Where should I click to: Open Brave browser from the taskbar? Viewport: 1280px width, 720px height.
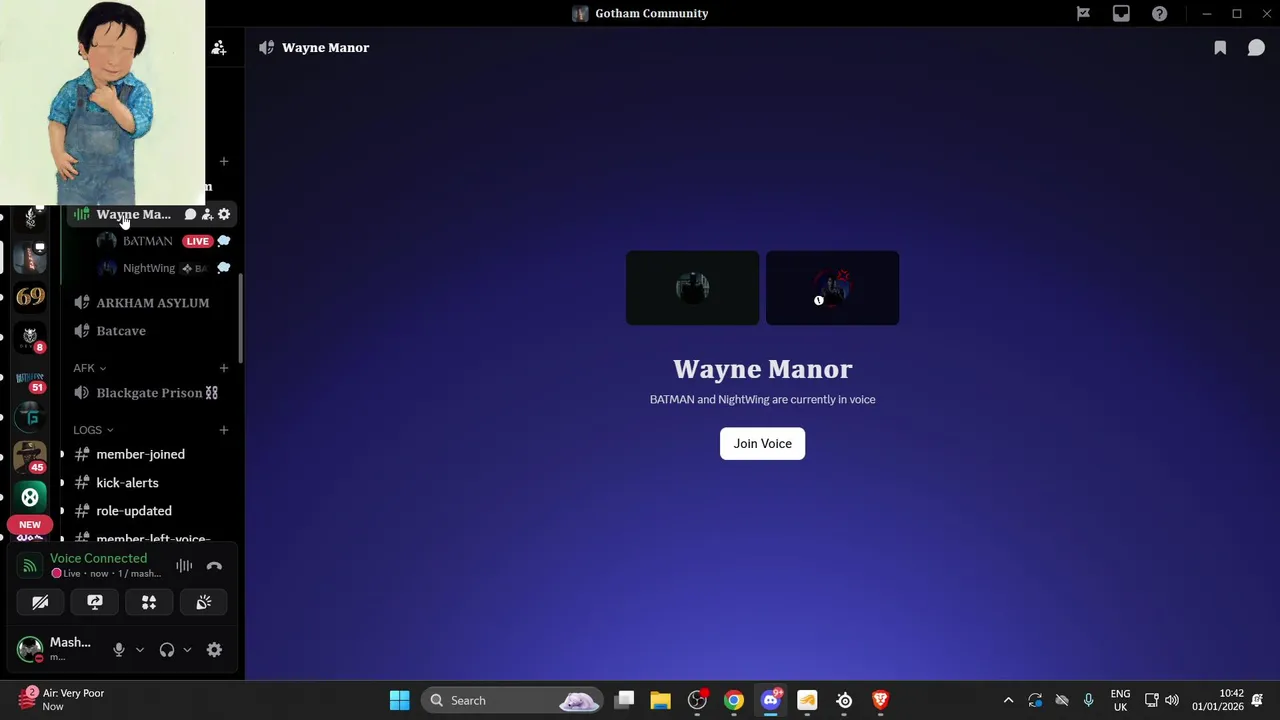coord(881,700)
